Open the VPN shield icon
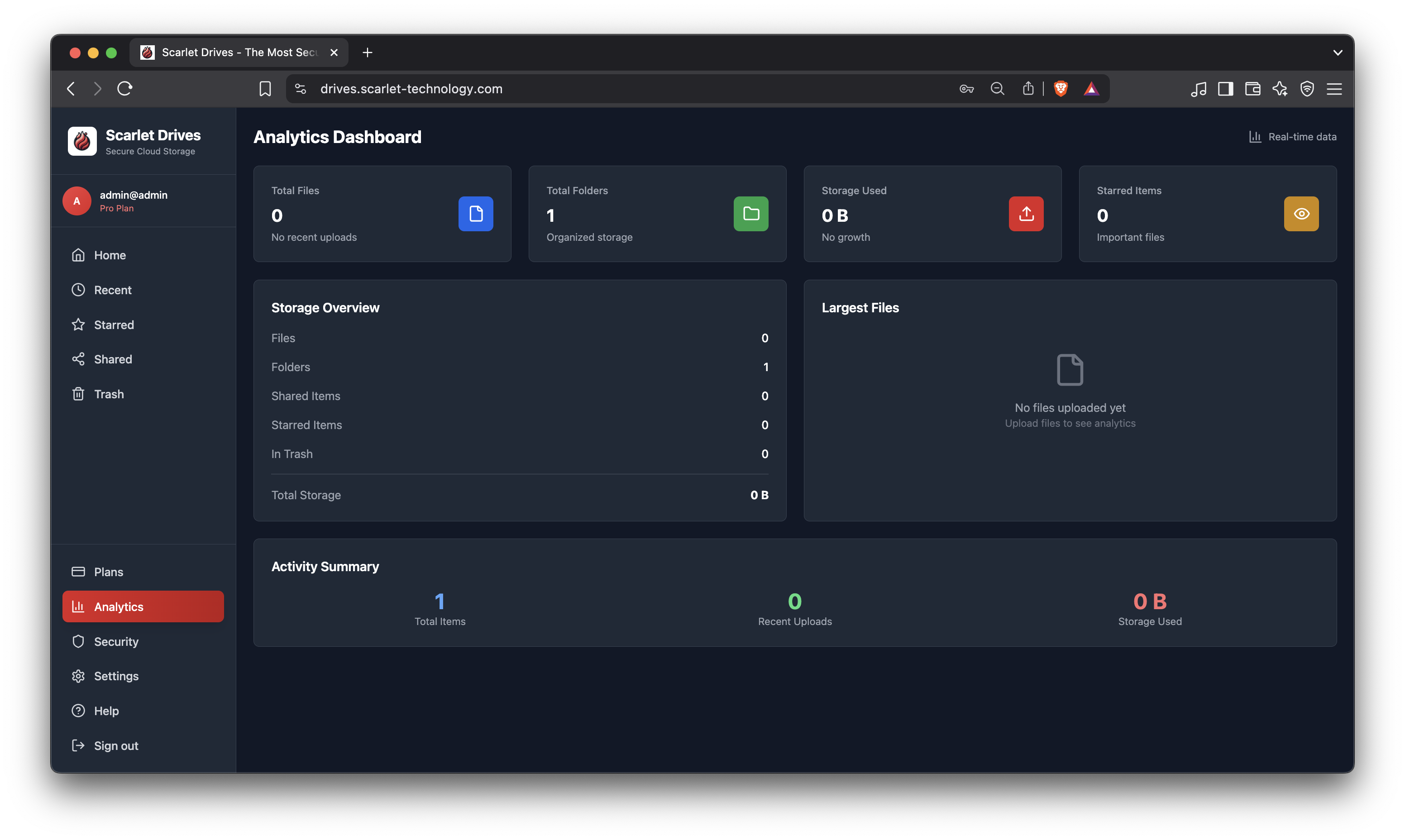The image size is (1405, 840). pyautogui.click(x=1307, y=89)
